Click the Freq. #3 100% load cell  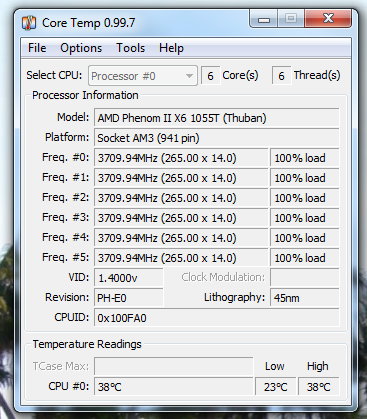[305, 218]
